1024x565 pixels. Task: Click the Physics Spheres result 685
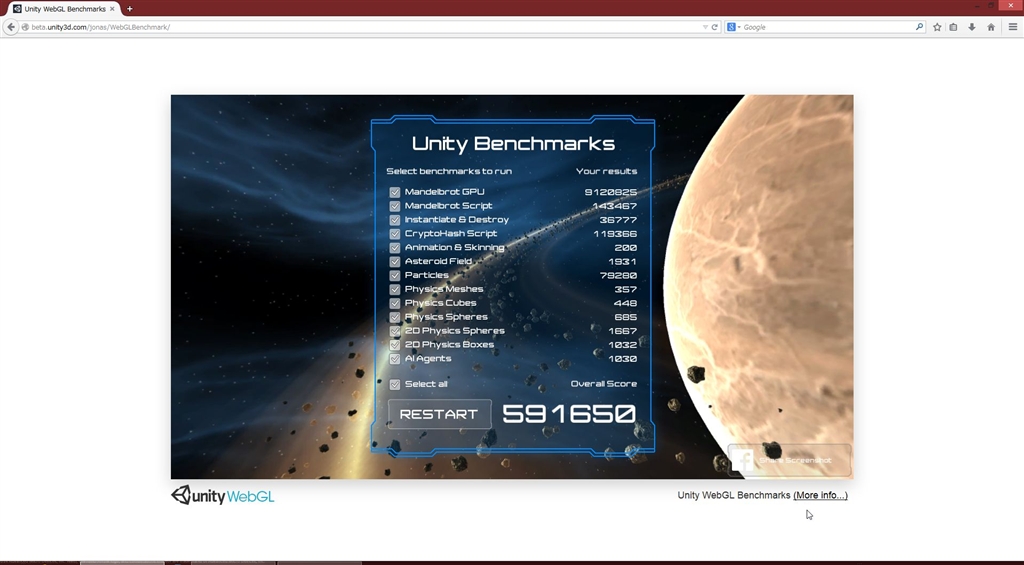[626, 317]
